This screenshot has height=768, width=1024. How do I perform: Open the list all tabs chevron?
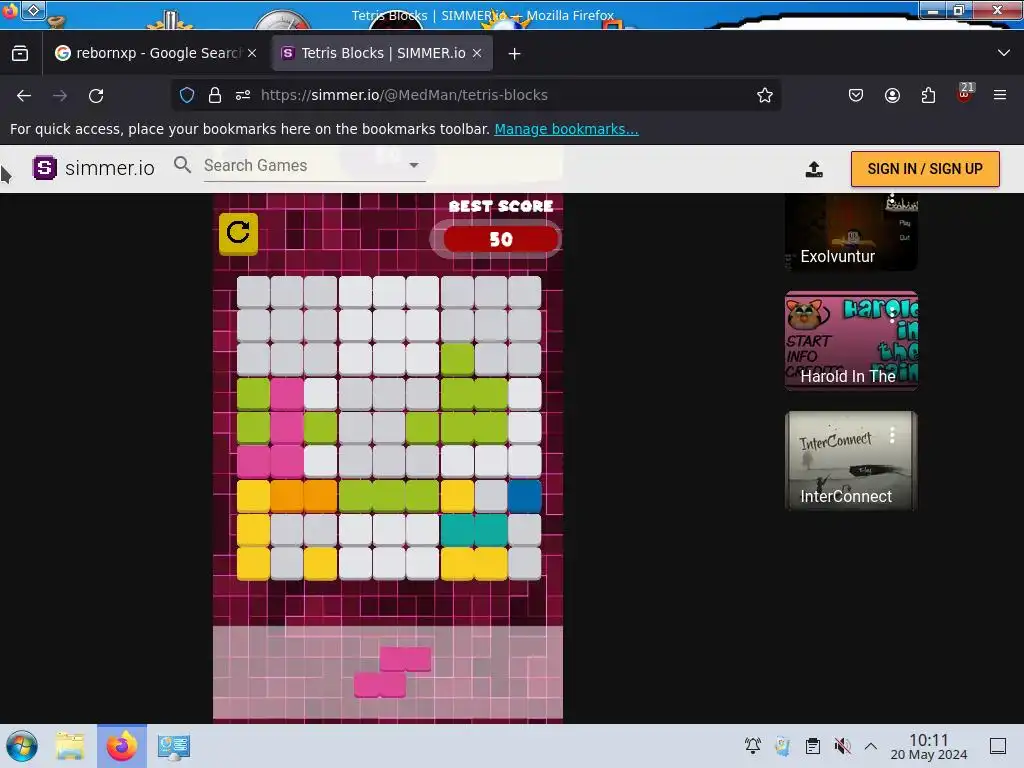point(1004,53)
